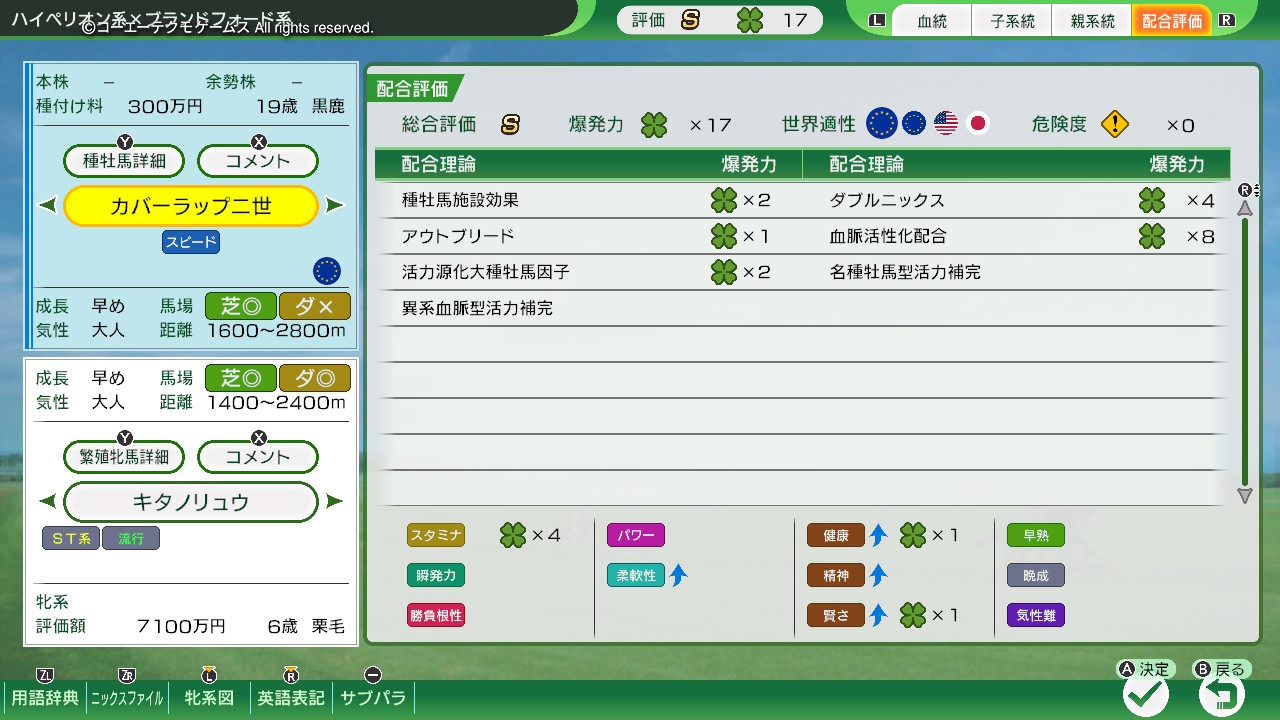The width and height of the screenshot is (1280, 720).
Task: Switch to the 血統 tab
Action: pyautogui.click(x=931, y=21)
